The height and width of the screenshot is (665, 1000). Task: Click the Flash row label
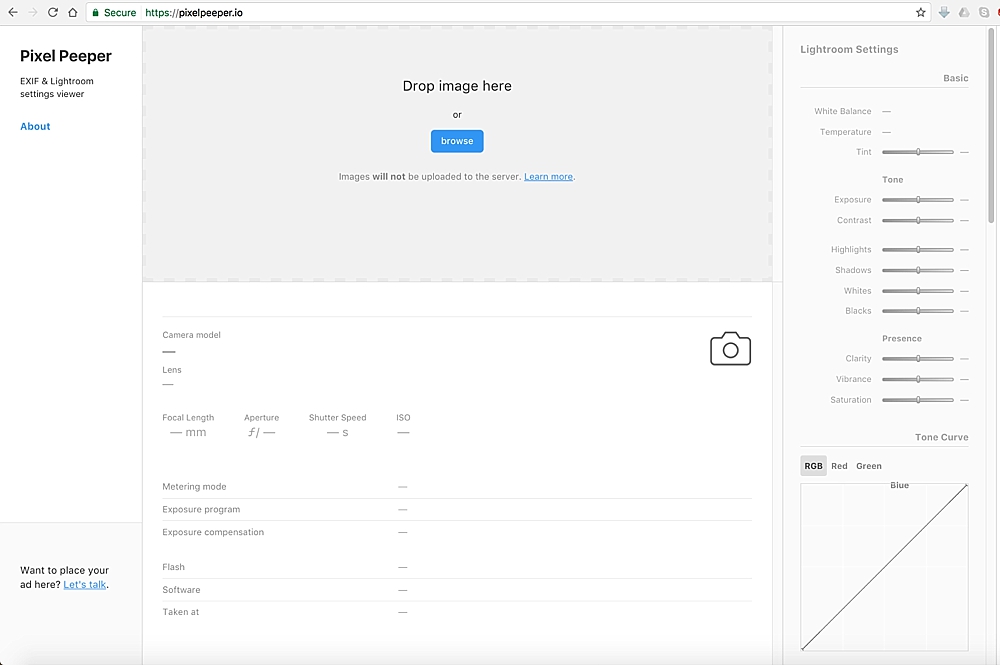173,567
